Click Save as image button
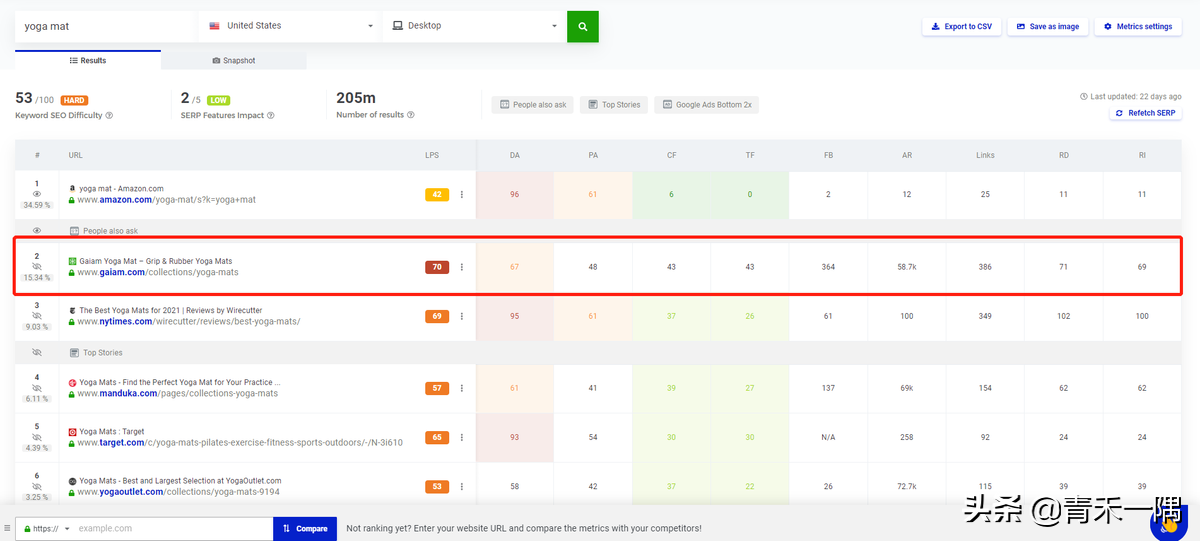The width and height of the screenshot is (1200, 541). coord(1047,27)
